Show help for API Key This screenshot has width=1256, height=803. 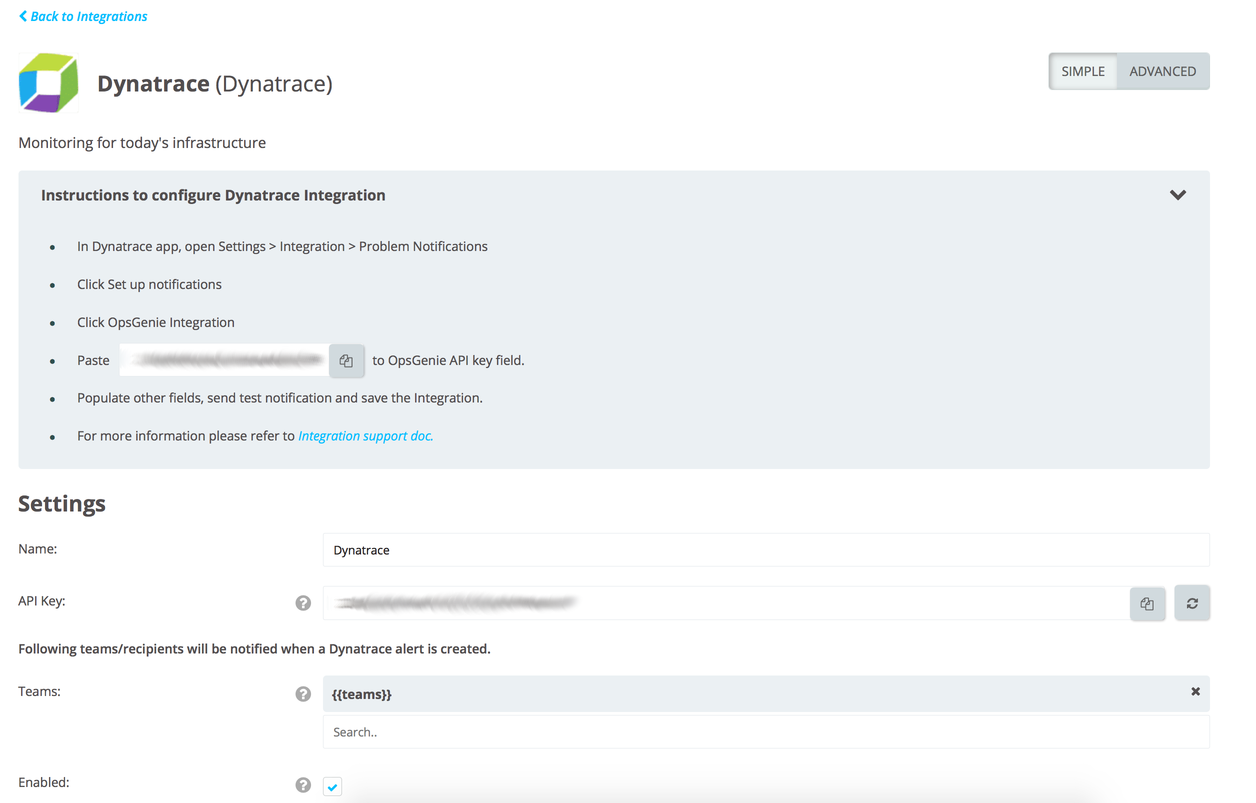pos(303,603)
